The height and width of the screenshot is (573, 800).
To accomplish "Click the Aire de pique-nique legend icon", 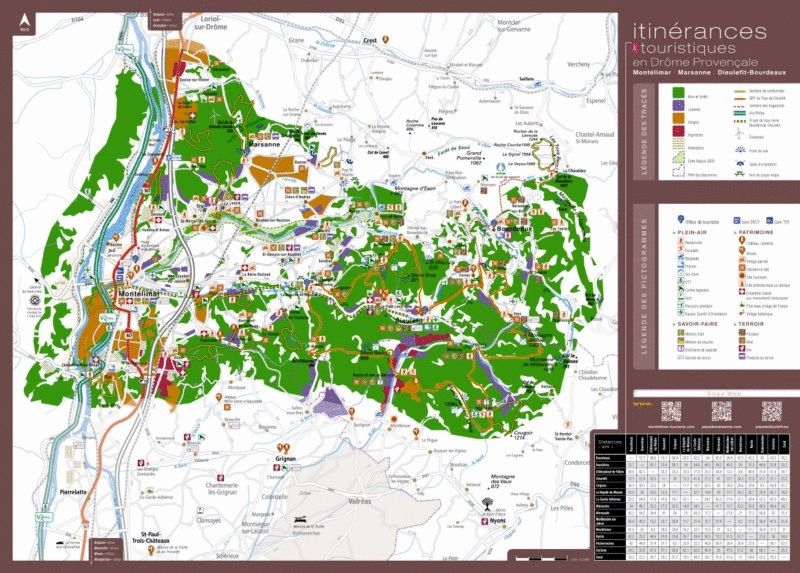I will [x=738, y=175].
